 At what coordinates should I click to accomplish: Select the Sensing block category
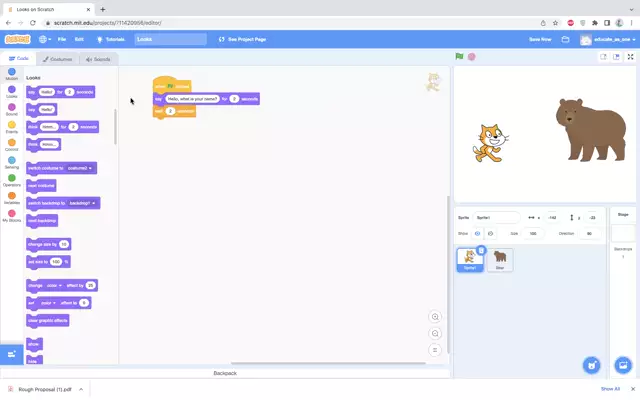[x=12, y=162]
